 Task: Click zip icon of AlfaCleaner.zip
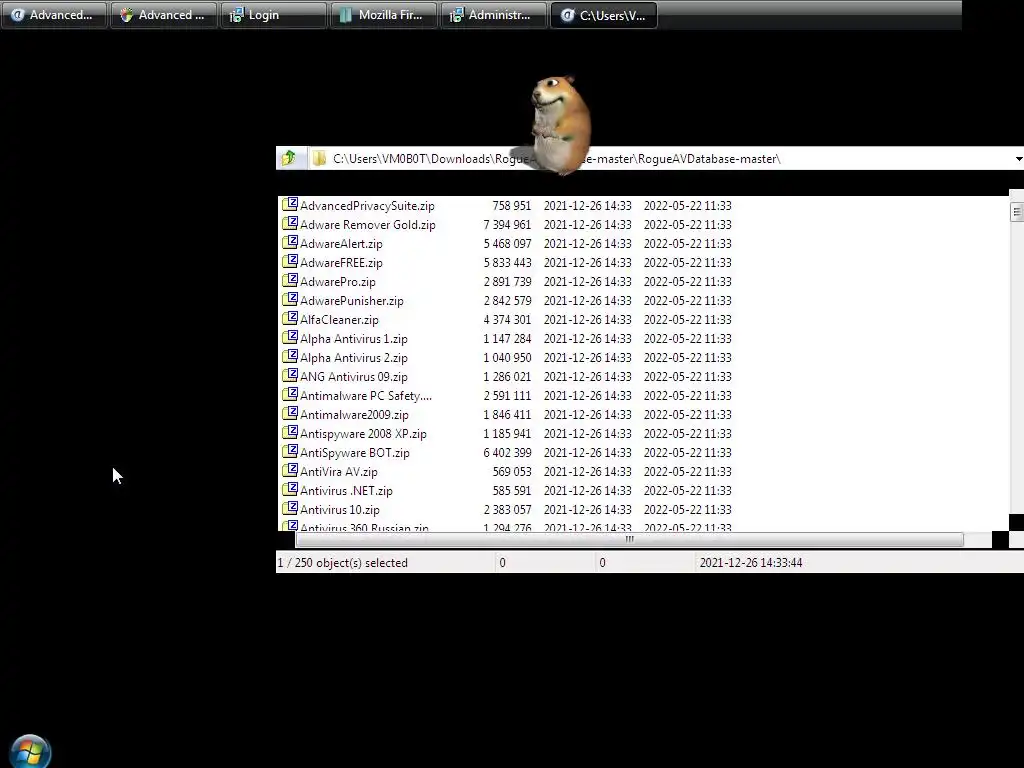coord(289,319)
